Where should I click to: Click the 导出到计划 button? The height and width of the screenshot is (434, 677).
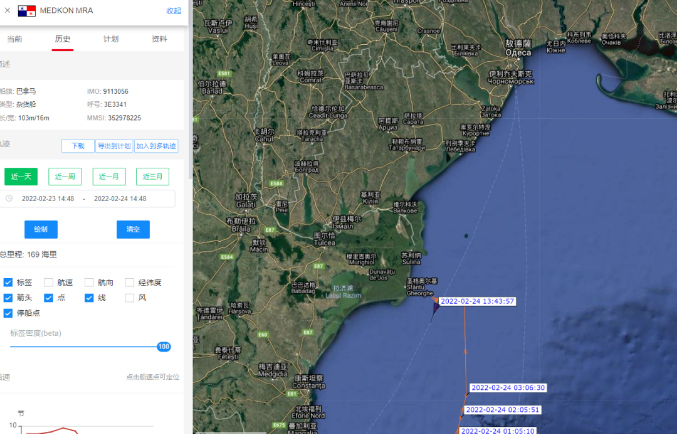pyautogui.click(x=114, y=146)
